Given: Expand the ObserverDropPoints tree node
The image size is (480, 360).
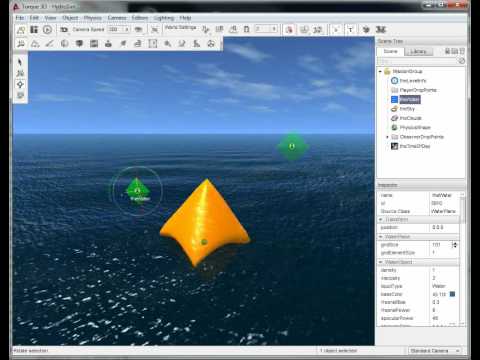Looking at the screenshot, I should (387, 137).
